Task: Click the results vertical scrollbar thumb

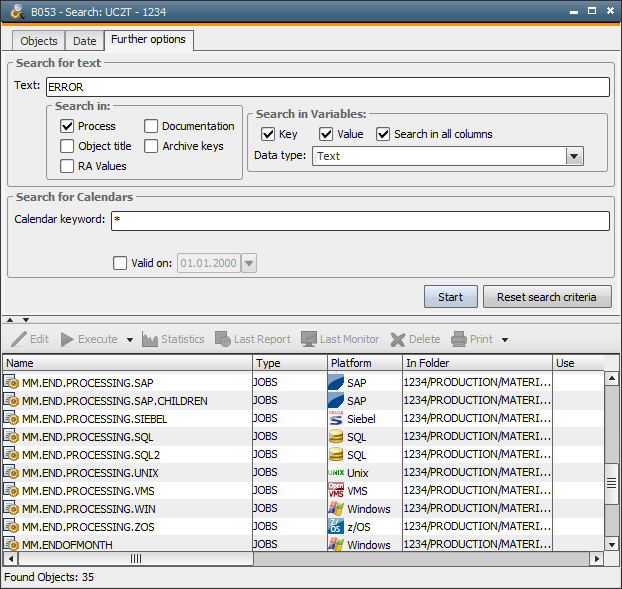Action: 612,483
